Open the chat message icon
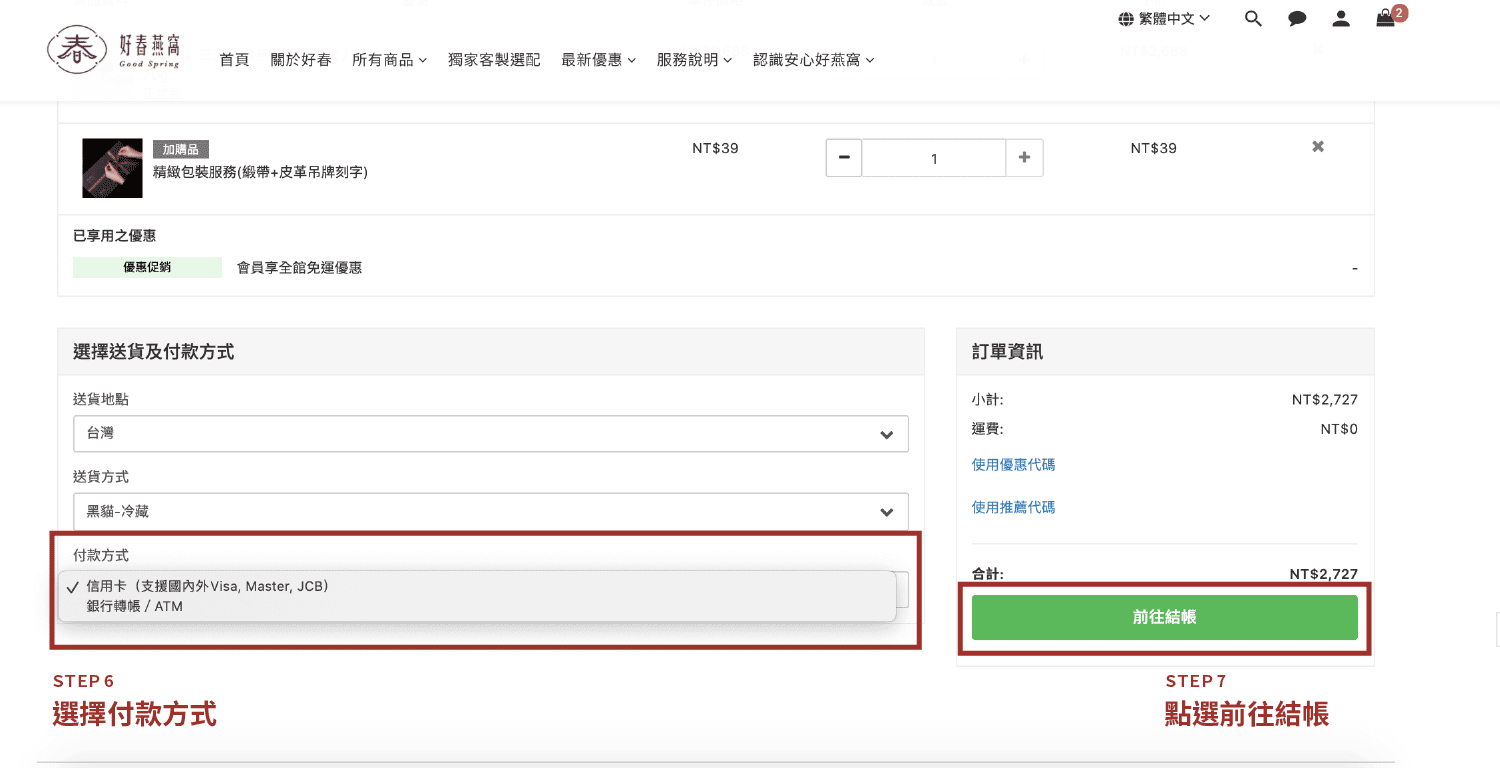The image size is (1500, 768). click(x=1297, y=18)
